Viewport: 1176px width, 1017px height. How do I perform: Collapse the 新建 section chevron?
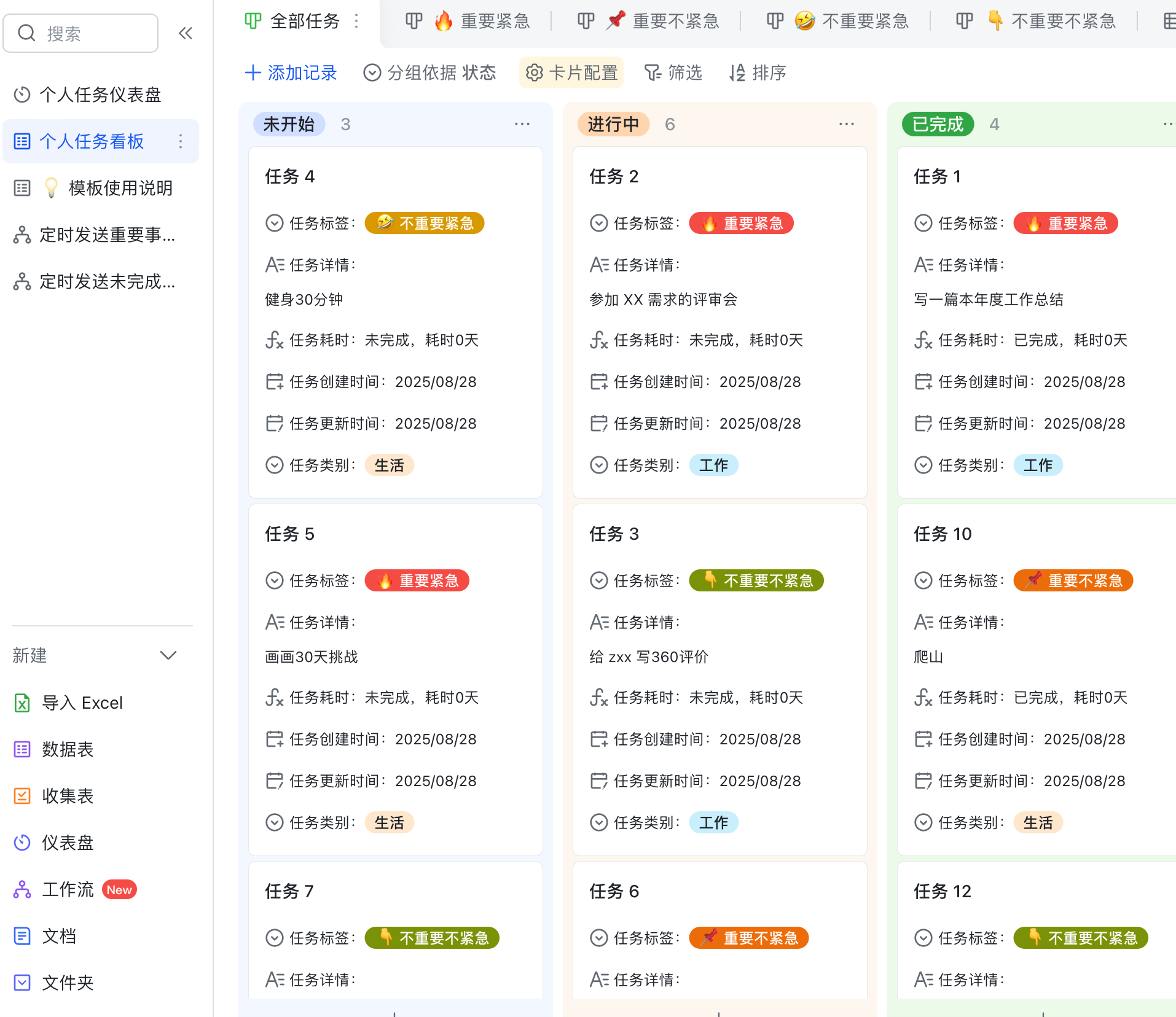click(168, 655)
